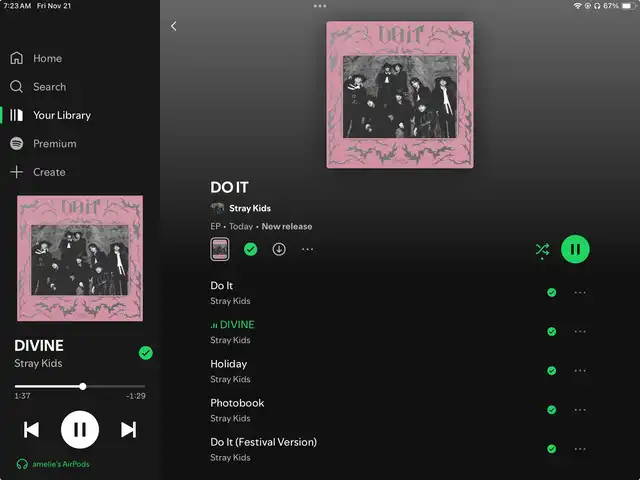Screen dimensions: 640x480
Task: Remove the DO IT EP from library
Action: [250, 249]
